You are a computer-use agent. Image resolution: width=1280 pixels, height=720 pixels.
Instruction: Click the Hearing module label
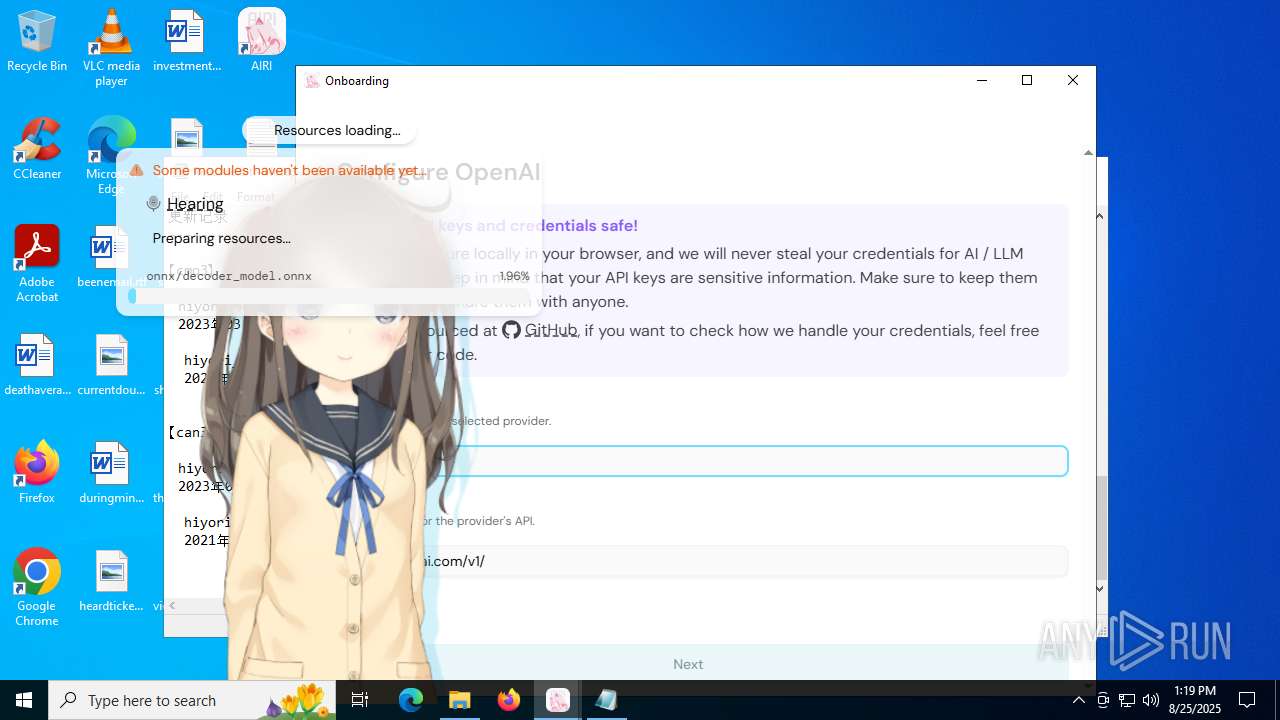pos(195,204)
